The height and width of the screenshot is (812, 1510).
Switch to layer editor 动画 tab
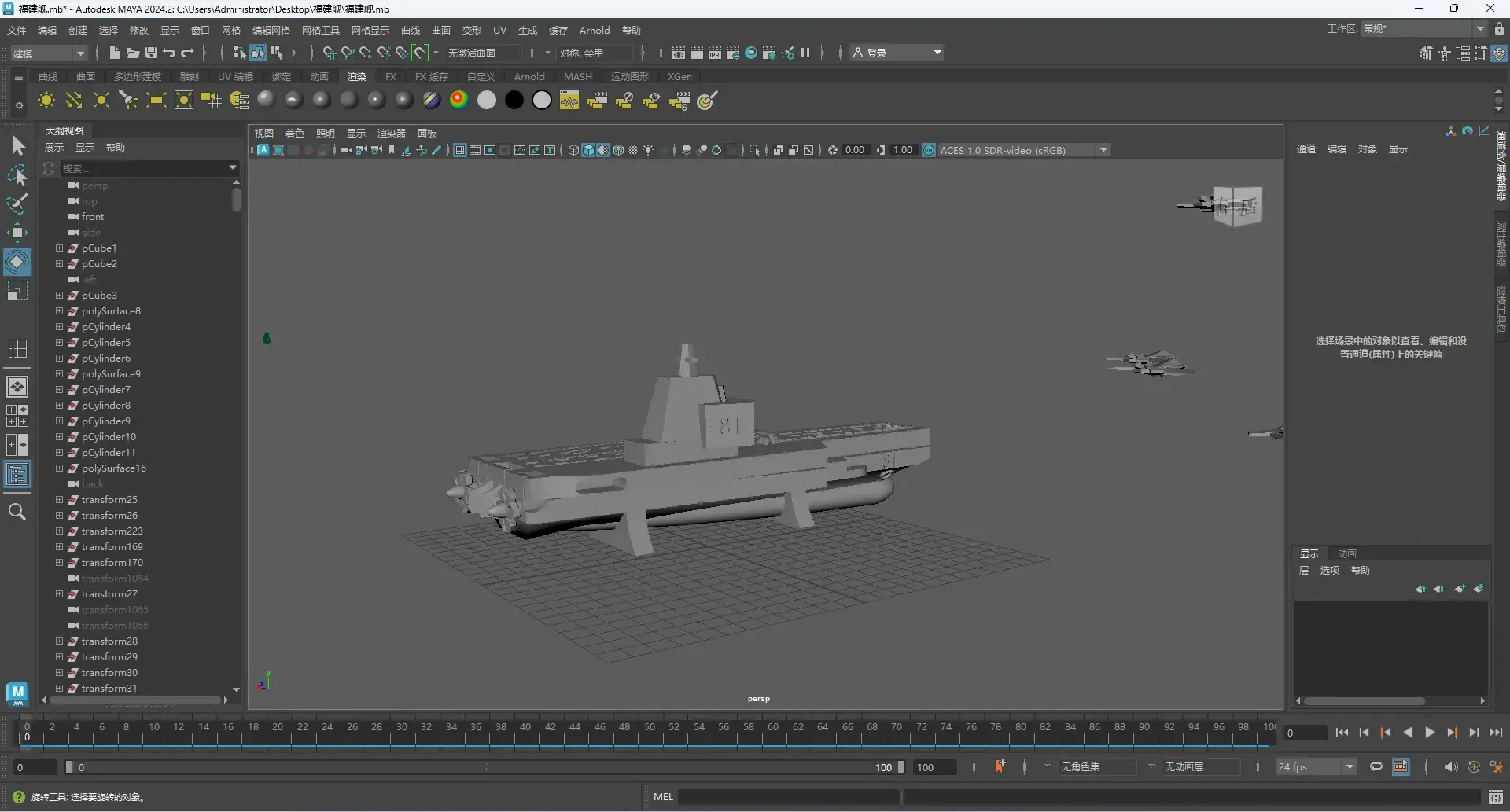tap(1347, 553)
